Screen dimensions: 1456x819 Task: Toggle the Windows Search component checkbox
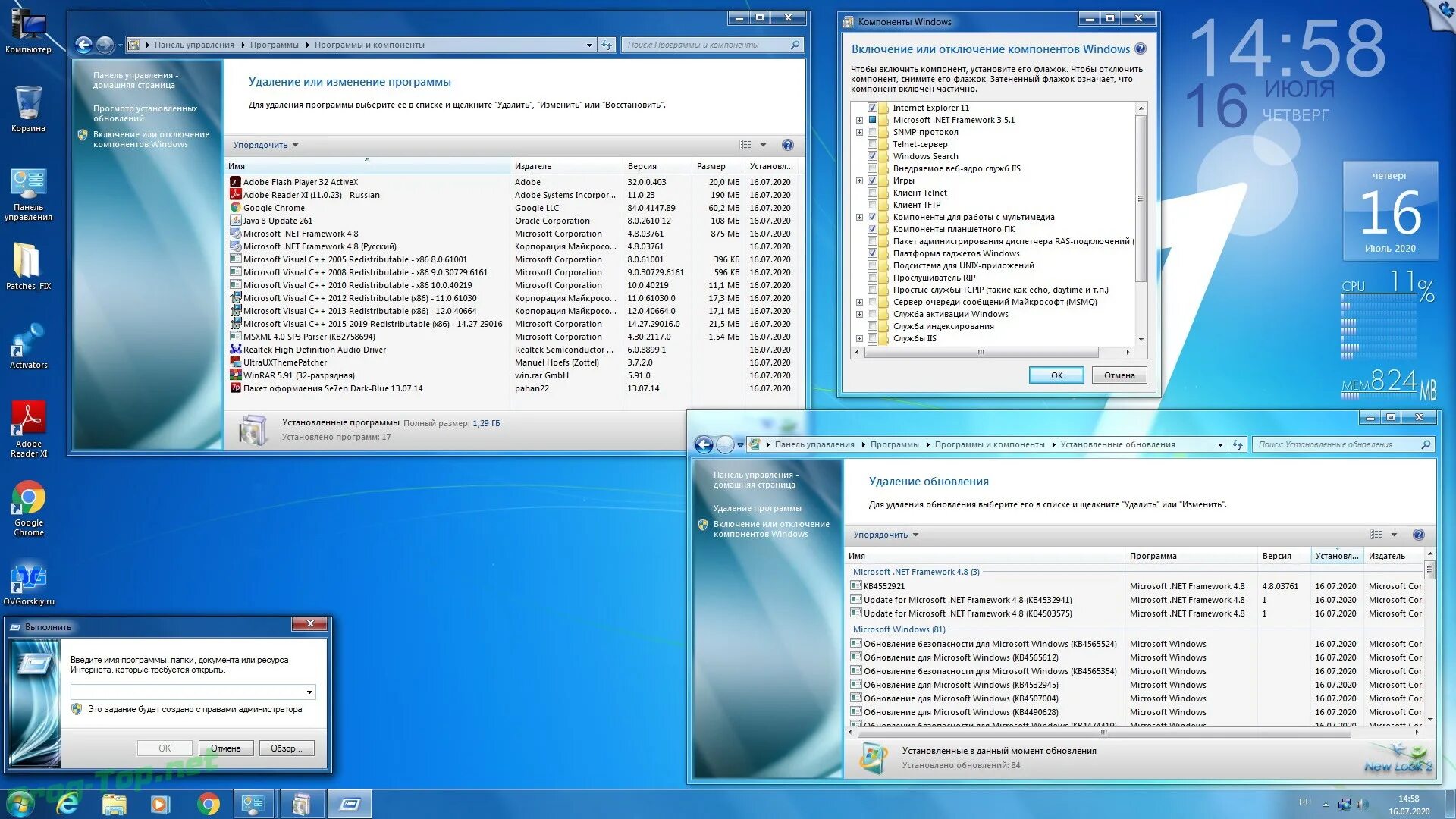click(x=872, y=156)
